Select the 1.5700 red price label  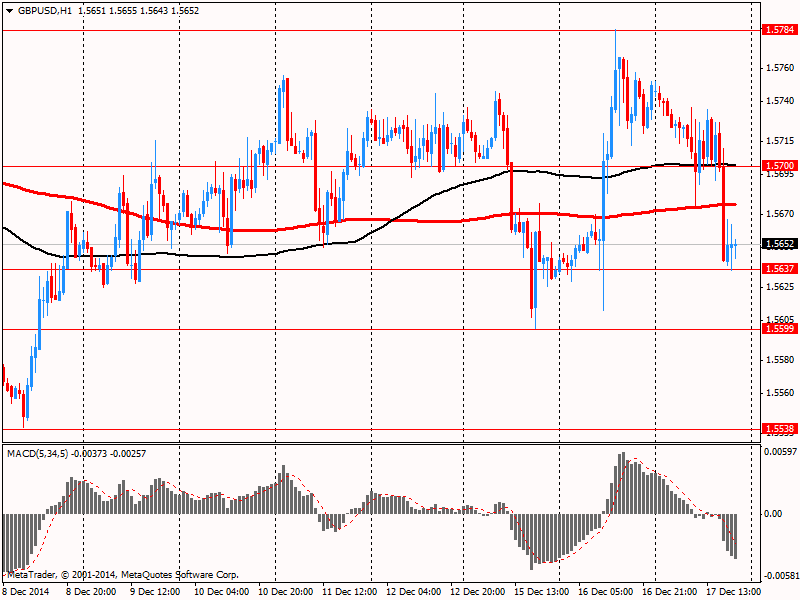click(780, 165)
